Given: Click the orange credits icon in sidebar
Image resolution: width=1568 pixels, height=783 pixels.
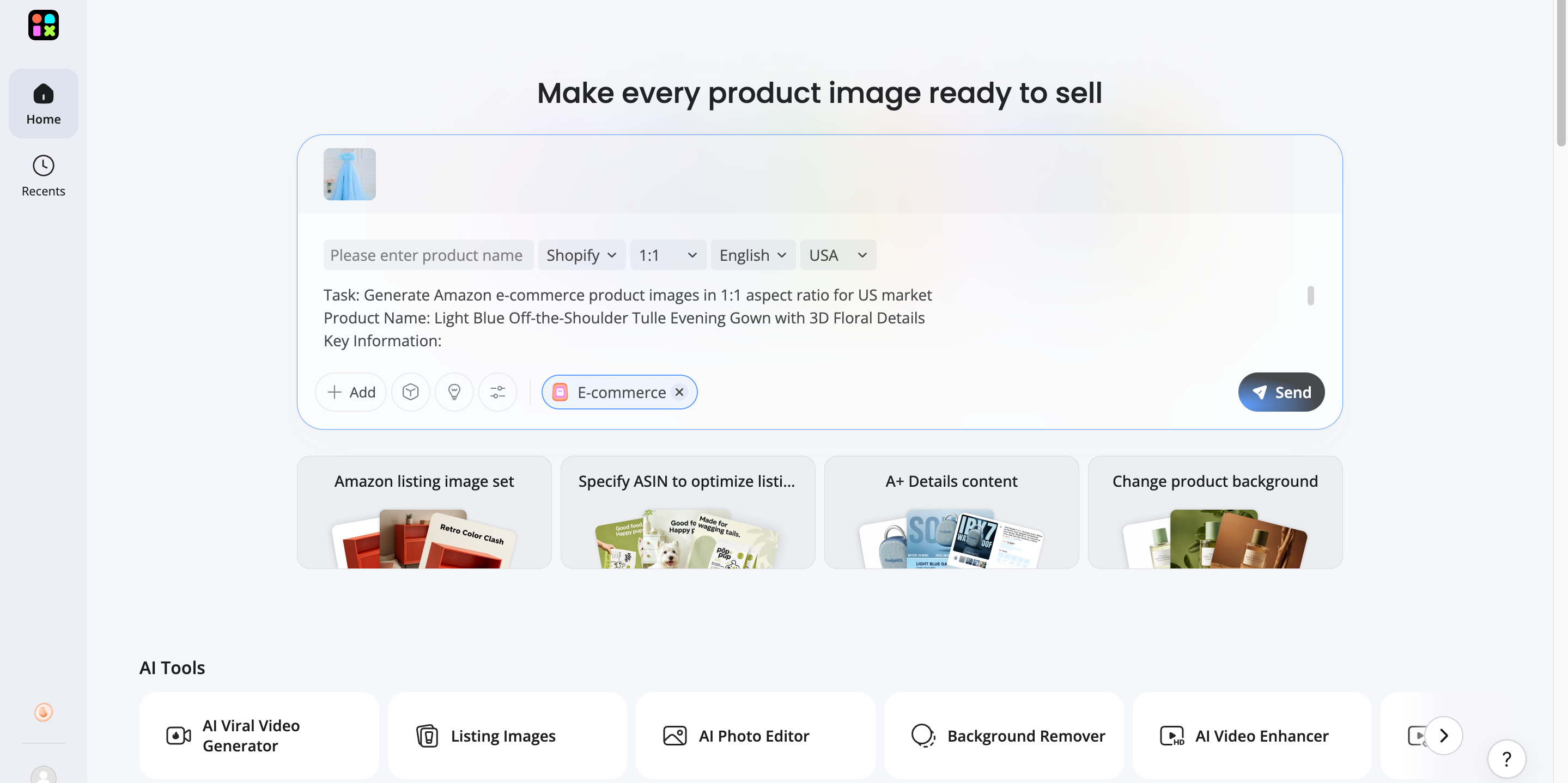Looking at the screenshot, I should (43, 712).
